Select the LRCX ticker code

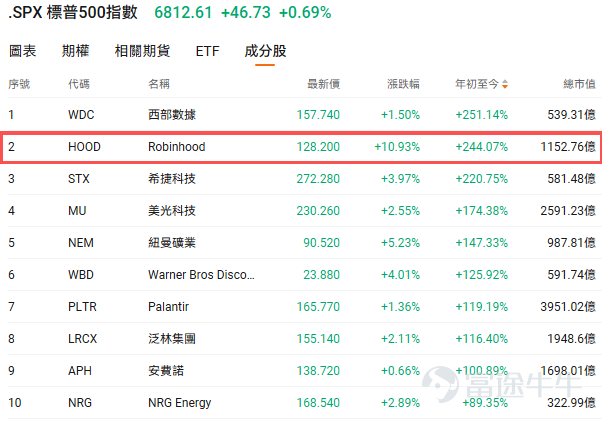tap(83, 338)
